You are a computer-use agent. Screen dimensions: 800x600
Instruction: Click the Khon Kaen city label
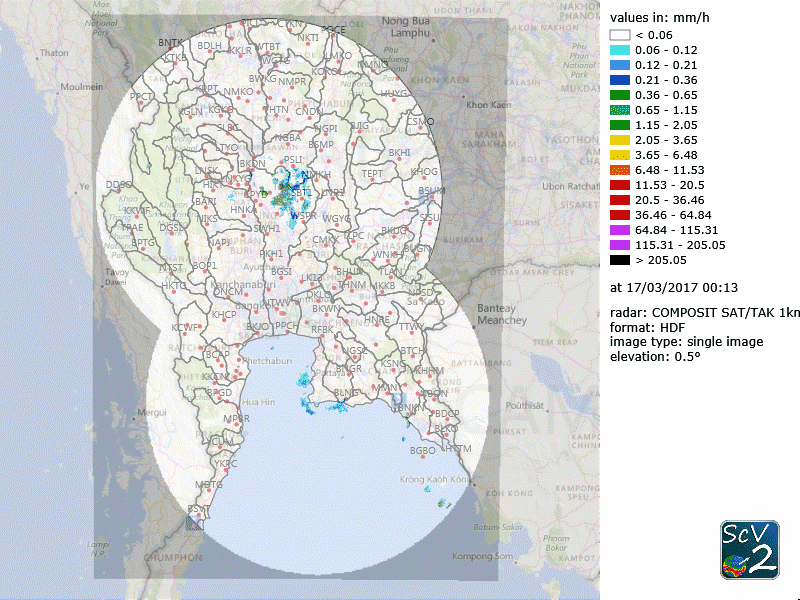tap(488, 104)
